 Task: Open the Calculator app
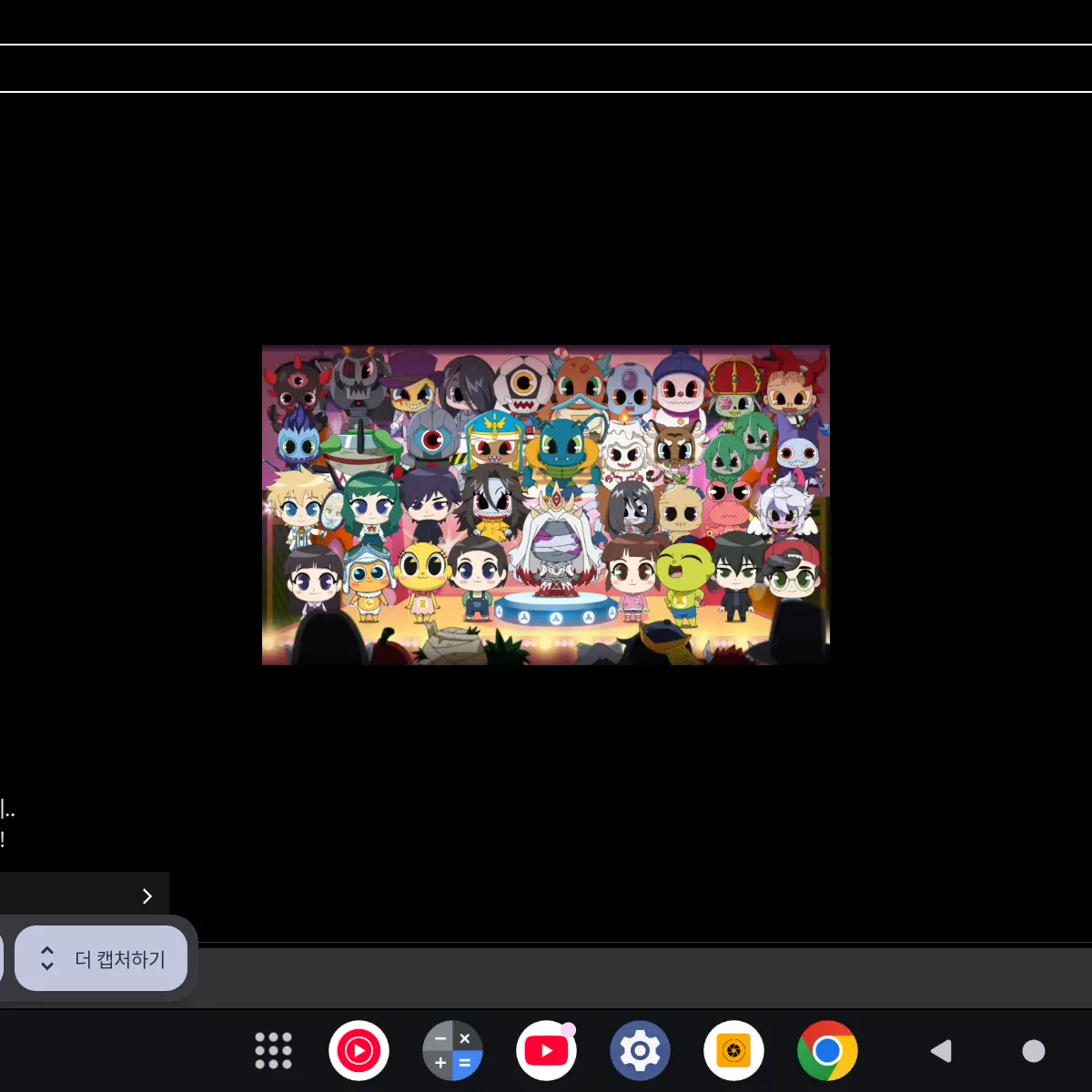(452, 1051)
